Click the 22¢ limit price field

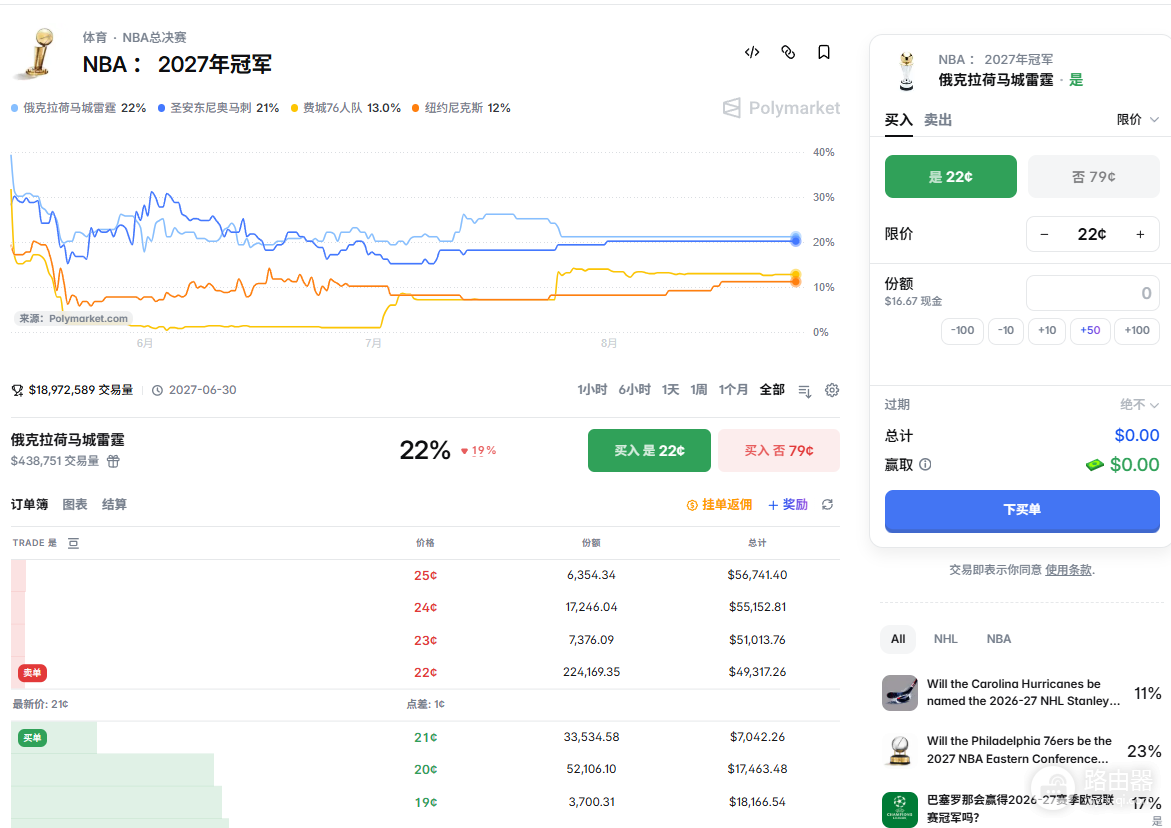click(1092, 234)
